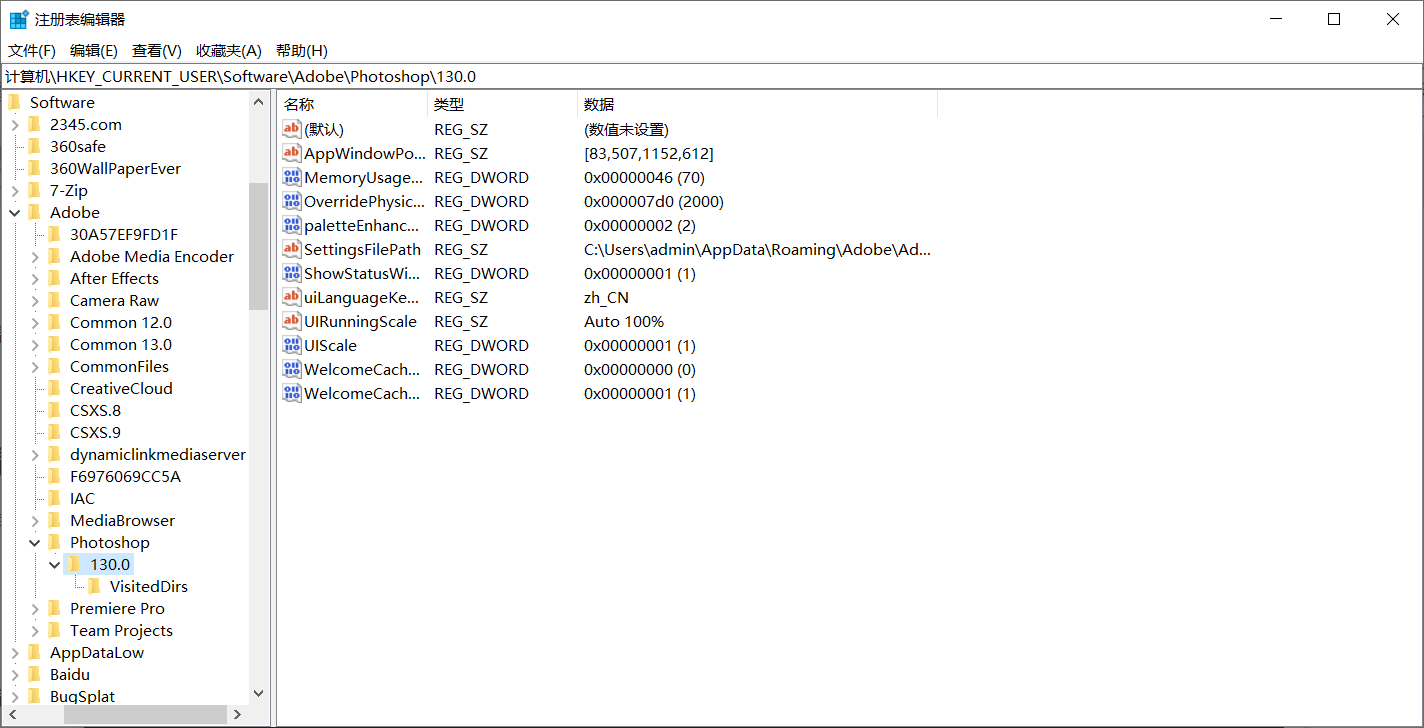Click the VisitedDirs folder icon
The width and height of the screenshot is (1424, 728).
[95, 586]
